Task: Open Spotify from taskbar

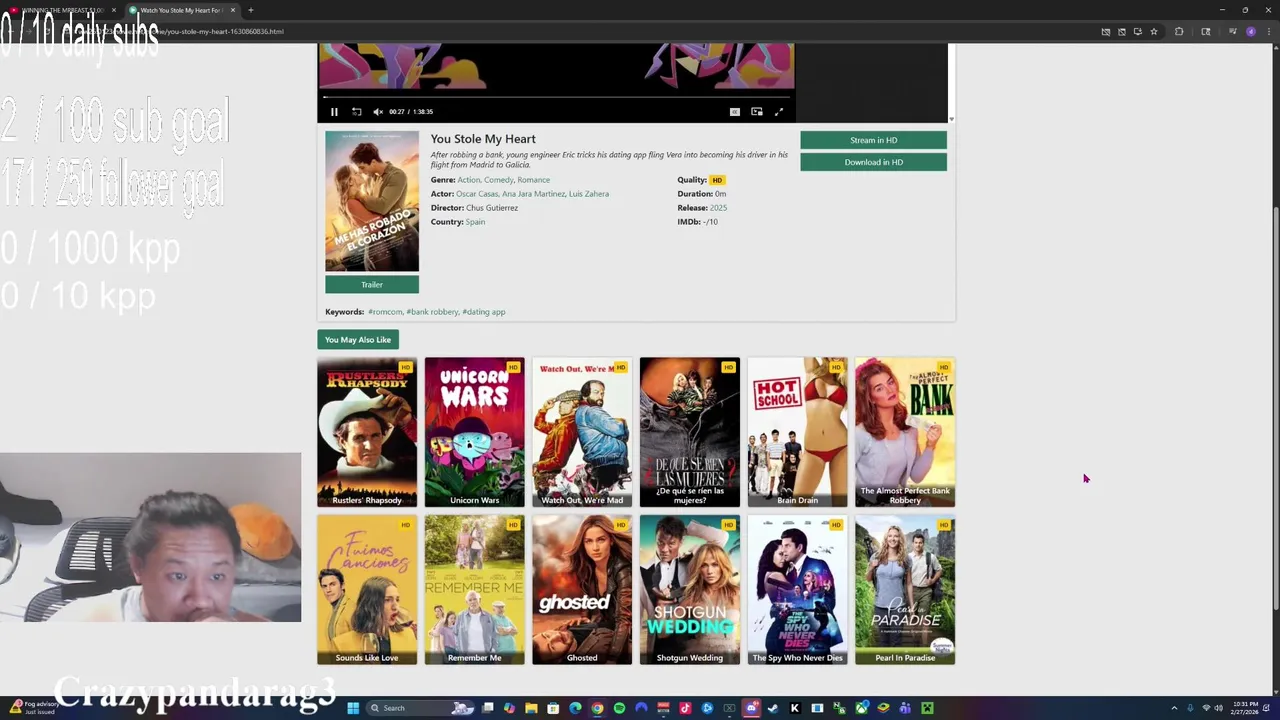Action: [x=619, y=708]
